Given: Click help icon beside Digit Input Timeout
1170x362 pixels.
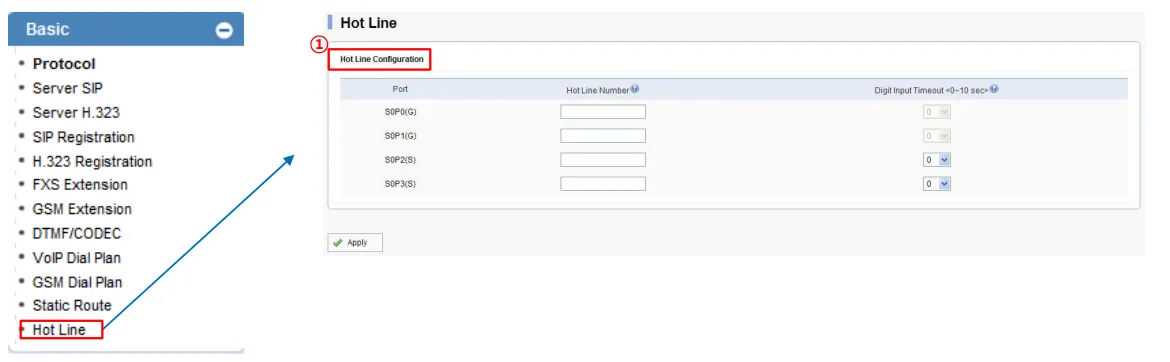Looking at the screenshot, I should [994, 88].
